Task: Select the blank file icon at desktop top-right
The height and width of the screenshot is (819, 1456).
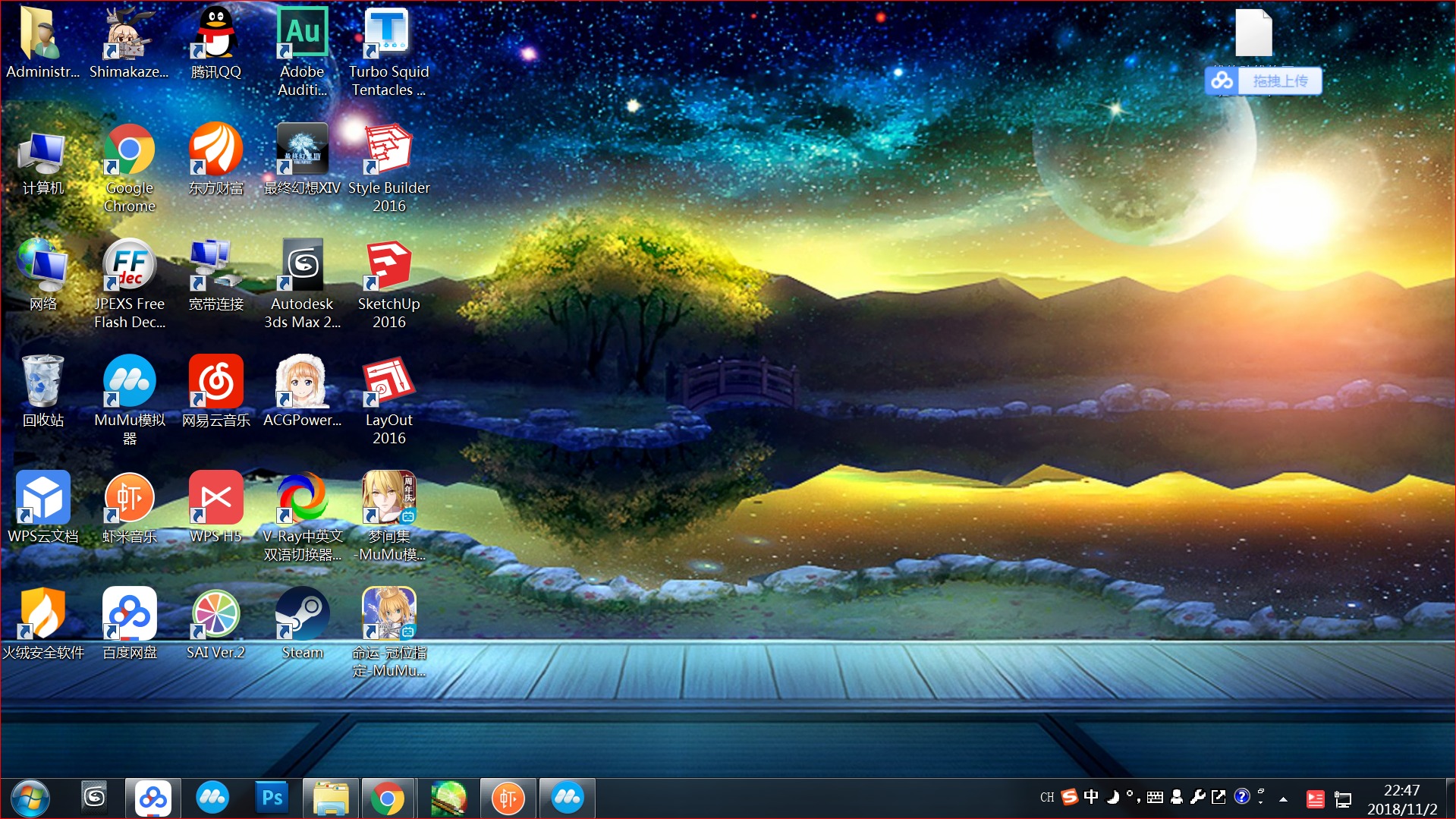Action: point(1253,33)
